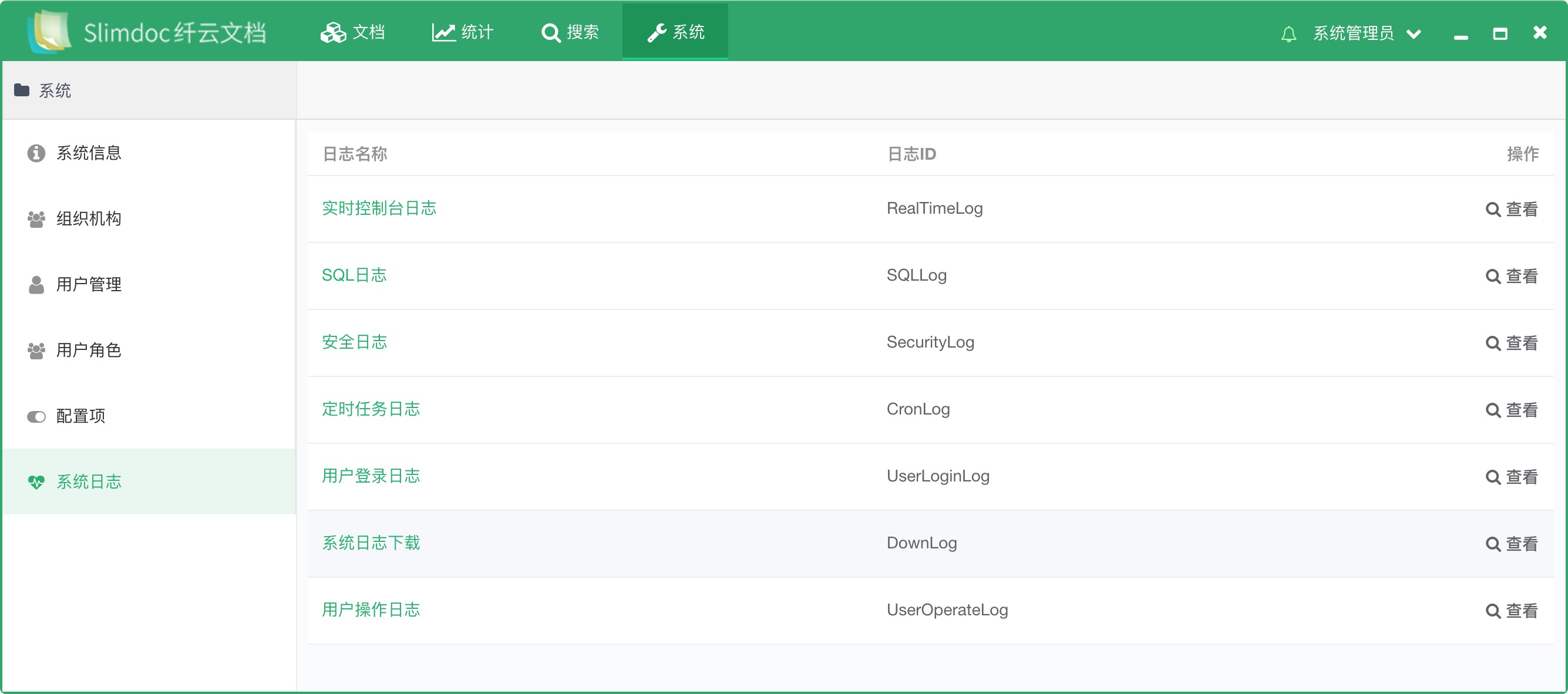Open the 系统日志下载 log link
The height and width of the screenshot is (694, 1568).
[371, 543]
